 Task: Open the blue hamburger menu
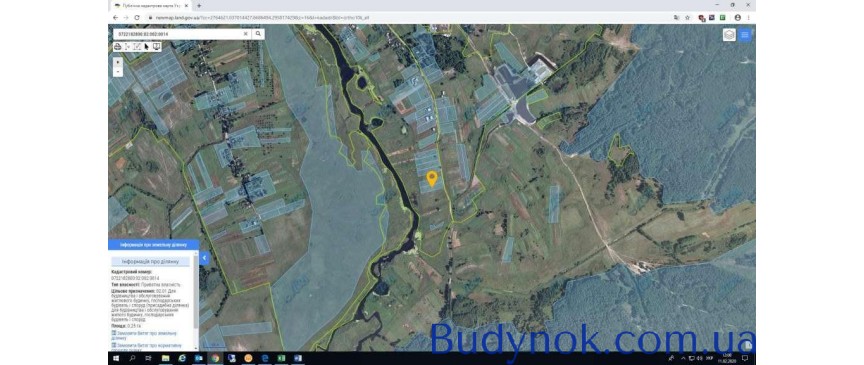point(744,35)
